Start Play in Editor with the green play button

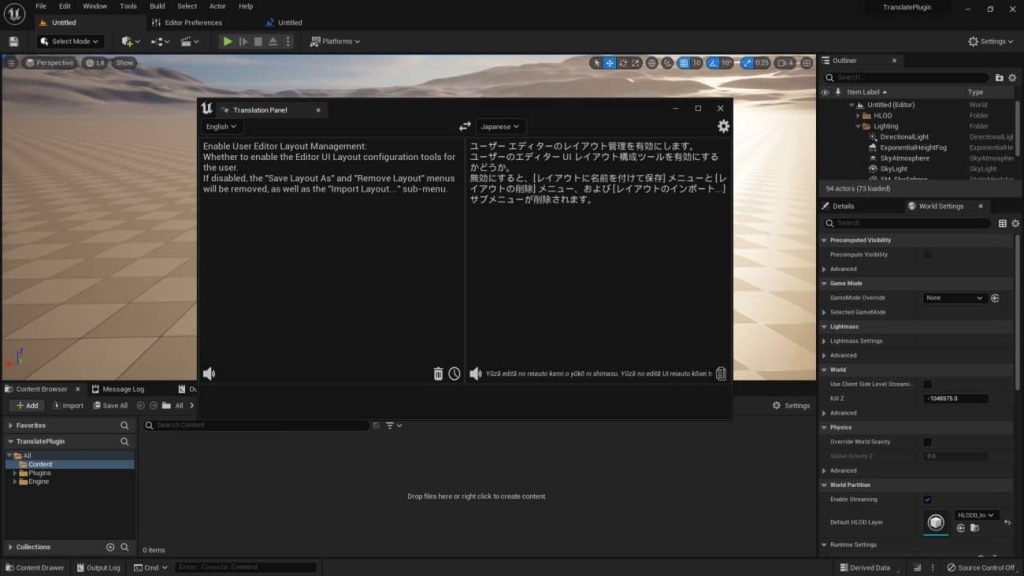pyautogui.click(x=227, y=41)
